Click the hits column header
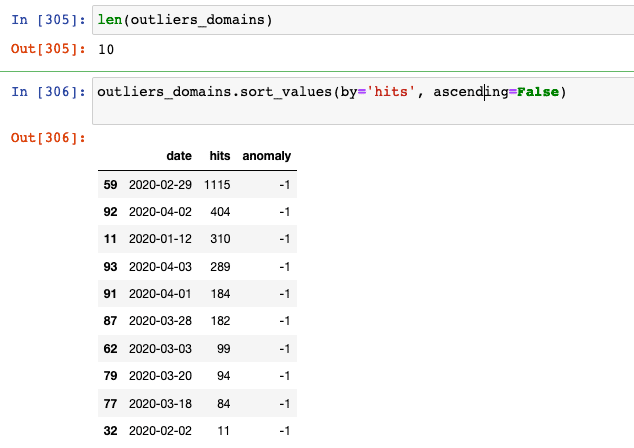The height and width of the screenshot is (448, 634). 220,156
